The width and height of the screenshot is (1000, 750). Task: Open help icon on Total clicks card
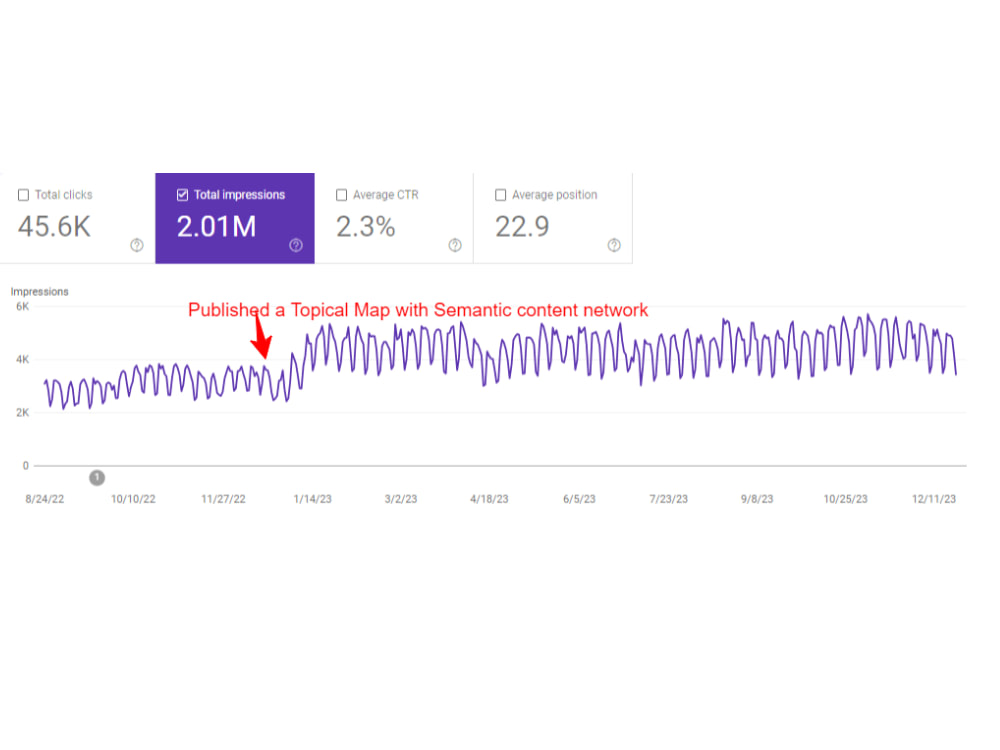click(x=137, y=245)
